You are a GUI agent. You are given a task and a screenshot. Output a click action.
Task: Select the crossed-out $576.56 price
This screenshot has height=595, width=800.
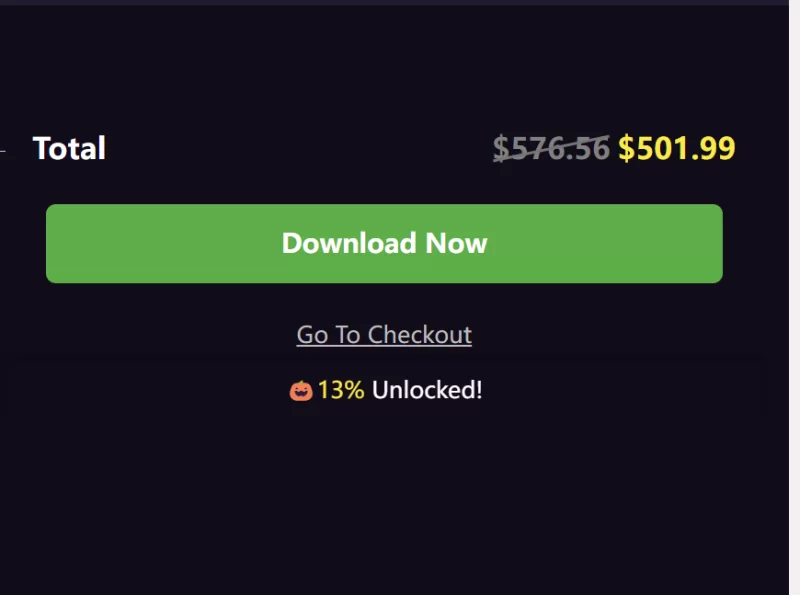[551, 148]
